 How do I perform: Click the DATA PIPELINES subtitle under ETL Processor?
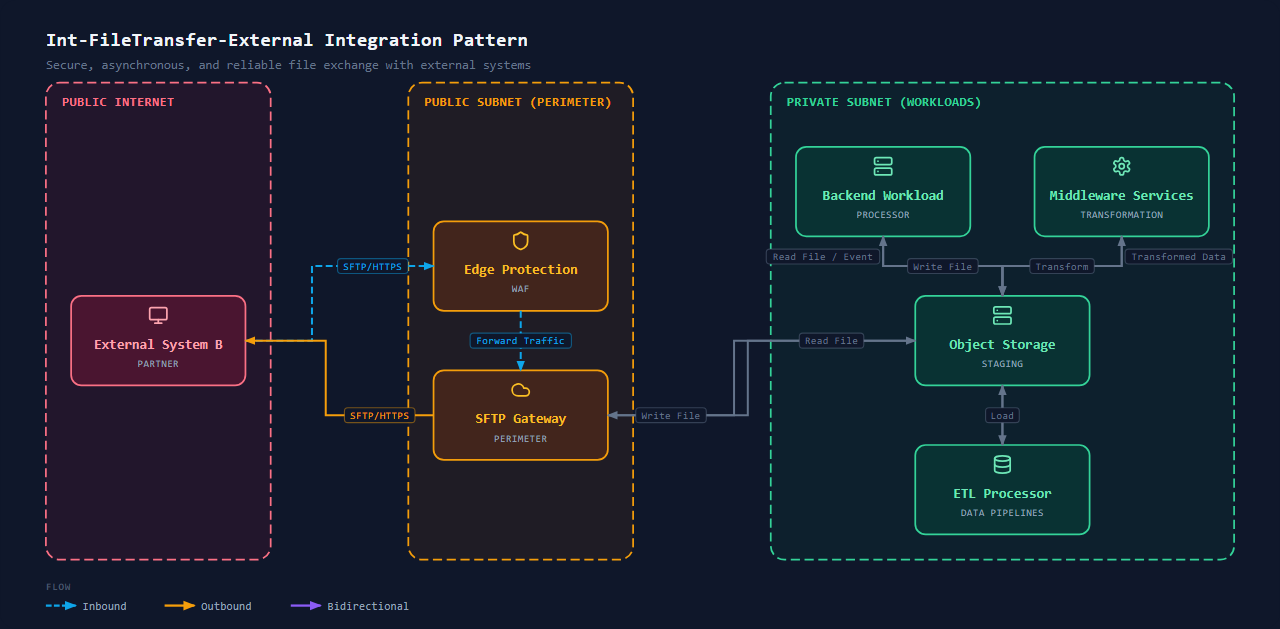[x=1002, y=513]
